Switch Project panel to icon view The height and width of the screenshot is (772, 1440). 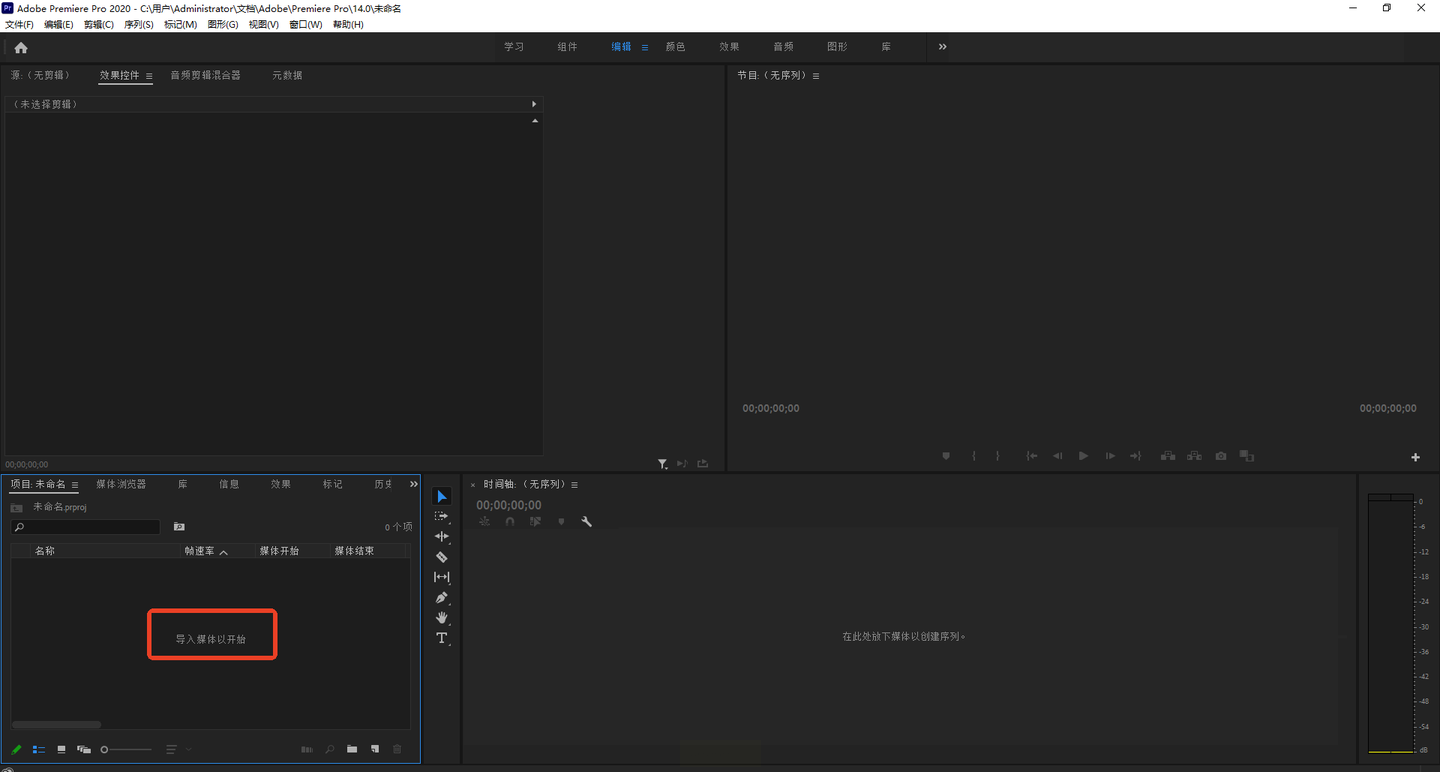[x=61, y=749]
